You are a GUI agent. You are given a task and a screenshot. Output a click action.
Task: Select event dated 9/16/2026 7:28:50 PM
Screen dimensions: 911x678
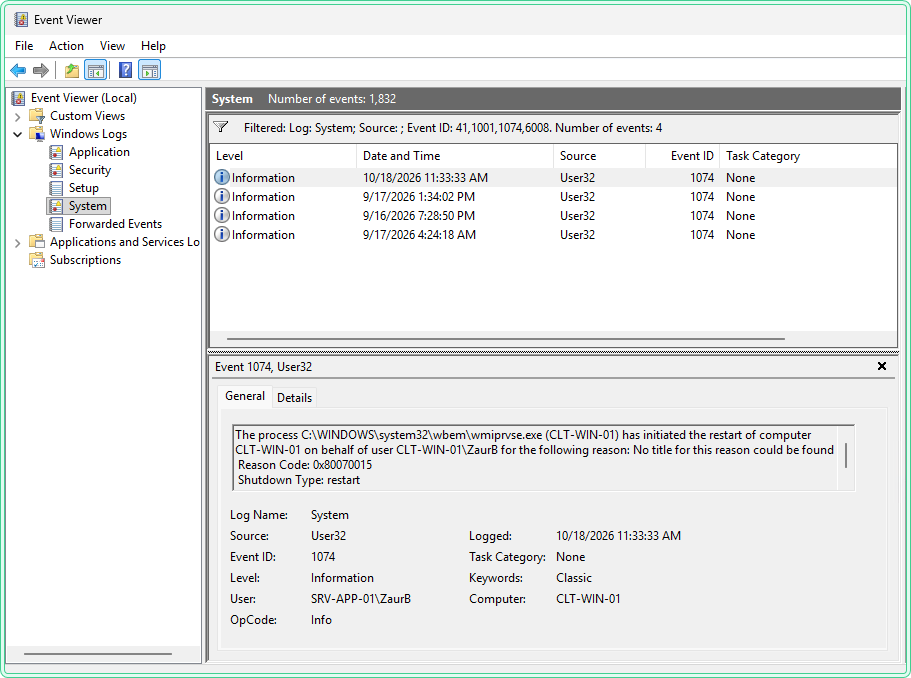(x=553, y=216)
